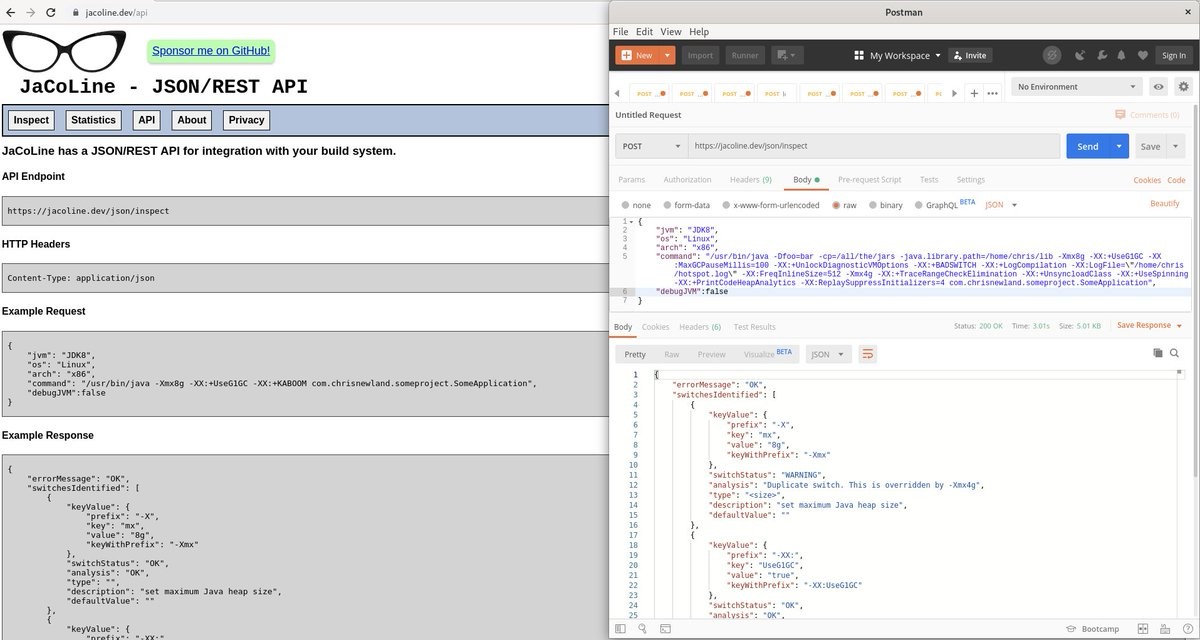Screen dimensions: 1200x640
Task: Open Manage Environments gear icon
Action: click(1183, 87)
